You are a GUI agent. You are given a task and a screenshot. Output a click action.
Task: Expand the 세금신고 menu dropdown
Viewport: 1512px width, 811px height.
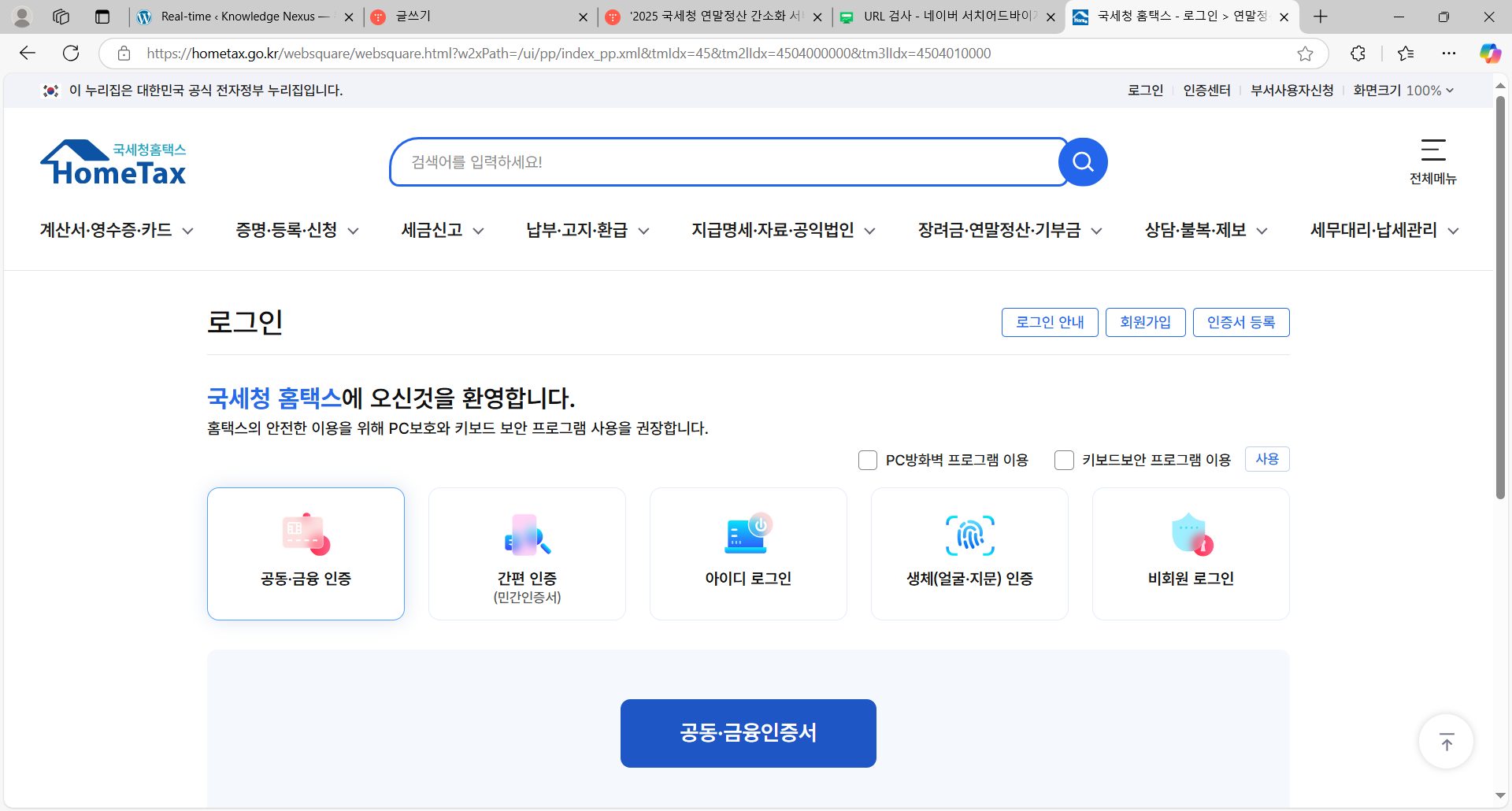pos(441,230)
